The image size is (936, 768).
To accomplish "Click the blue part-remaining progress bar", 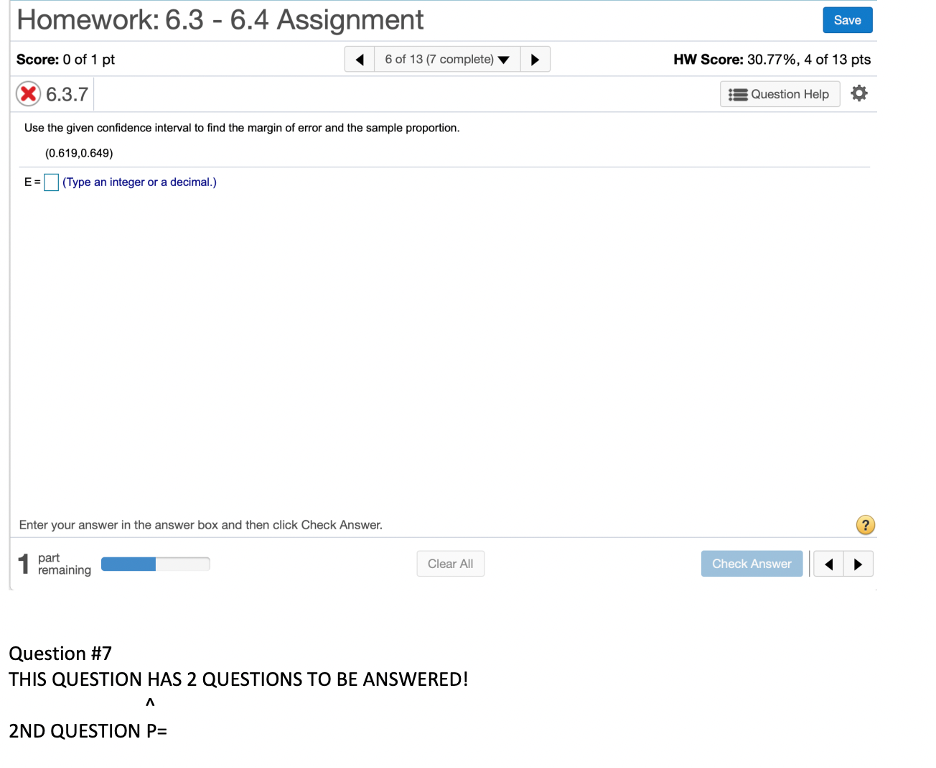I will (127, 563).
